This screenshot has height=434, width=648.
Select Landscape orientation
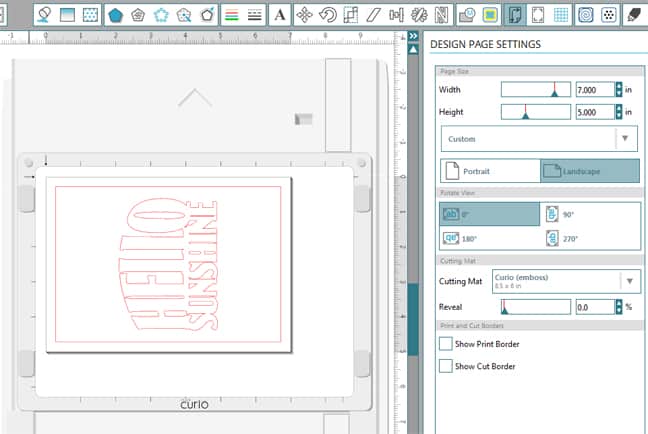point(590,171)
